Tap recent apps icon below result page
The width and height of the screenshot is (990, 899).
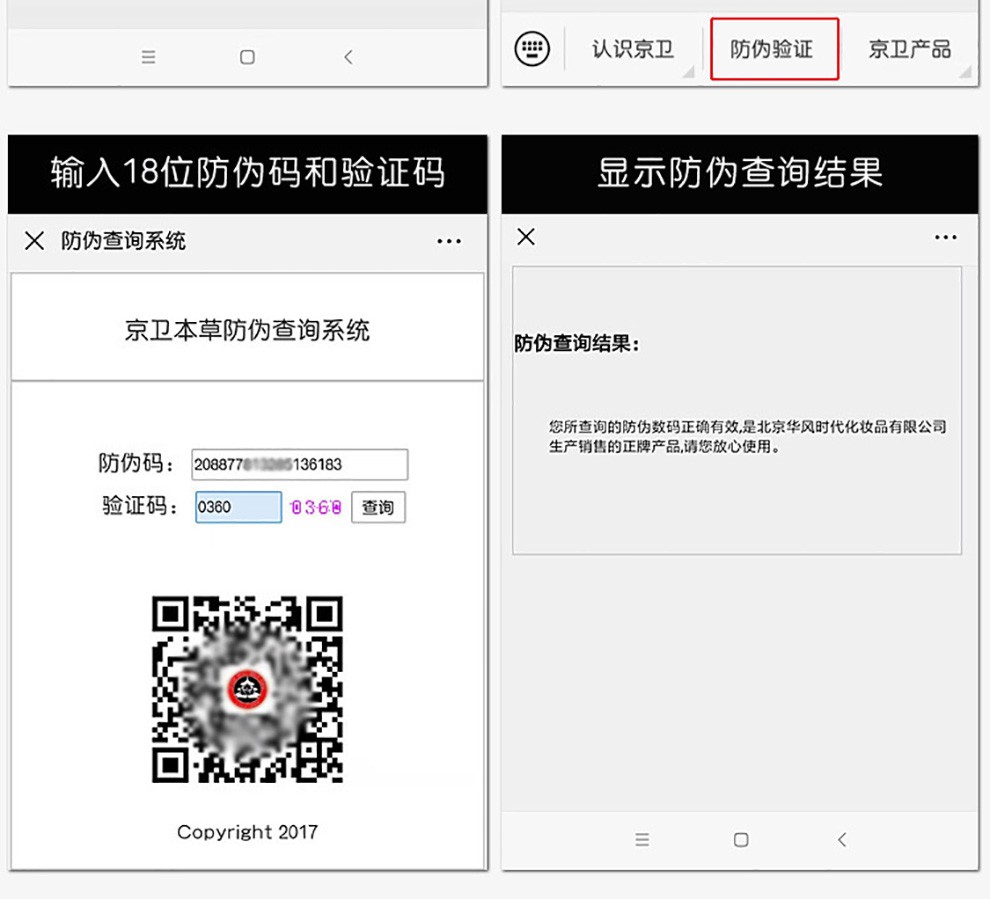tap(642, 840)
